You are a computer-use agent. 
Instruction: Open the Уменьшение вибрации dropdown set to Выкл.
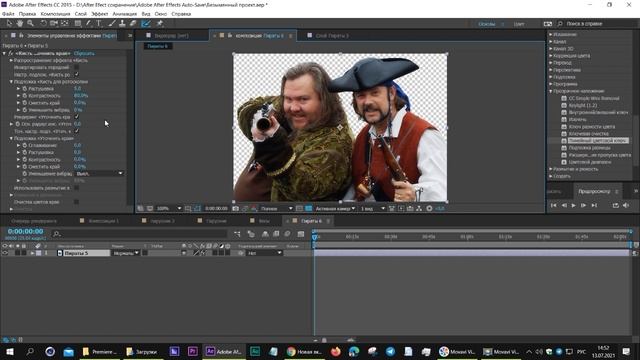(x=99, y=173)
